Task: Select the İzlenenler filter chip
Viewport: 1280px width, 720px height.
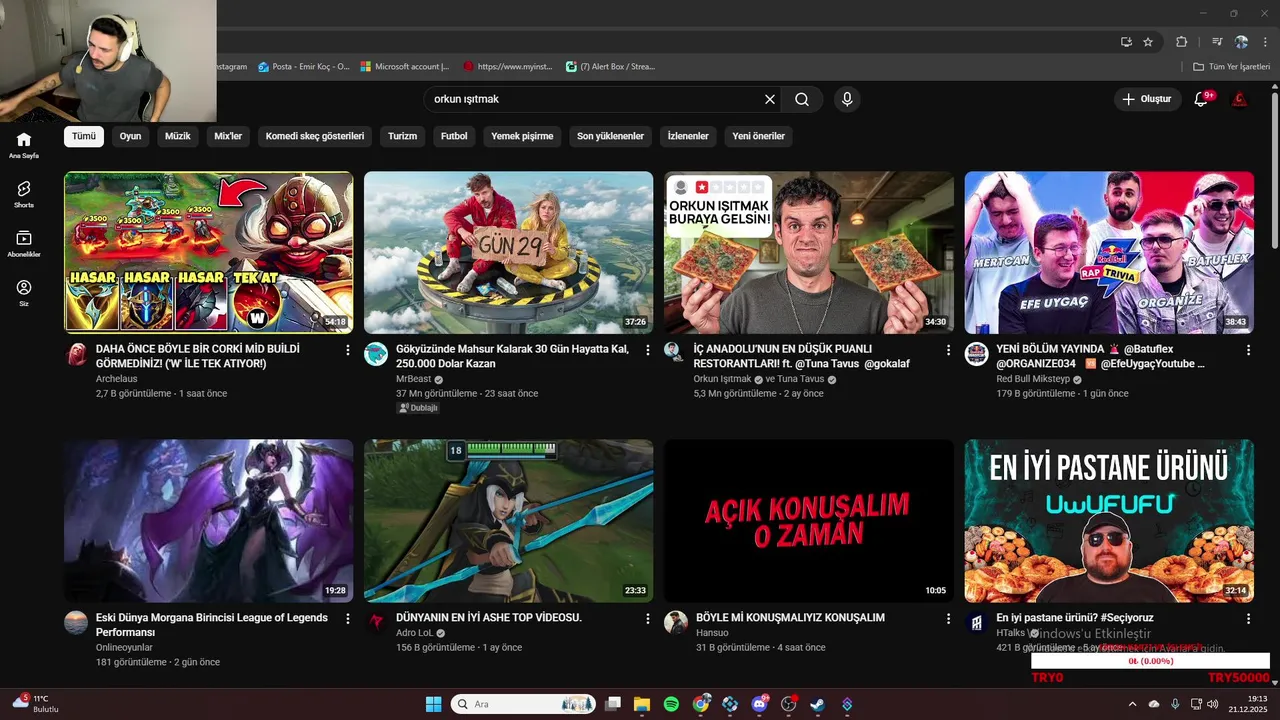Action: point(688,136)
